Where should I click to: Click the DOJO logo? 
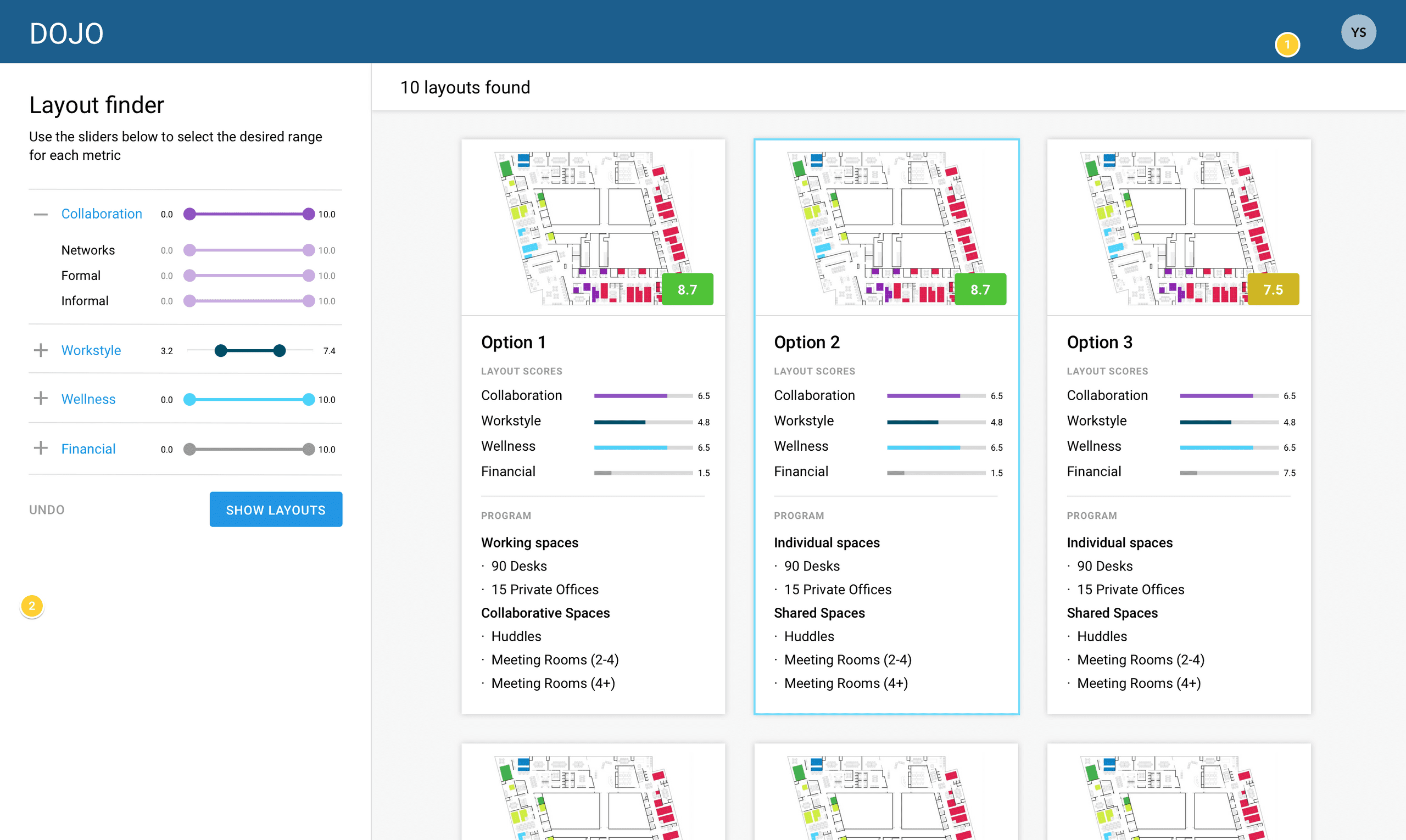click(x=66, y=33)
